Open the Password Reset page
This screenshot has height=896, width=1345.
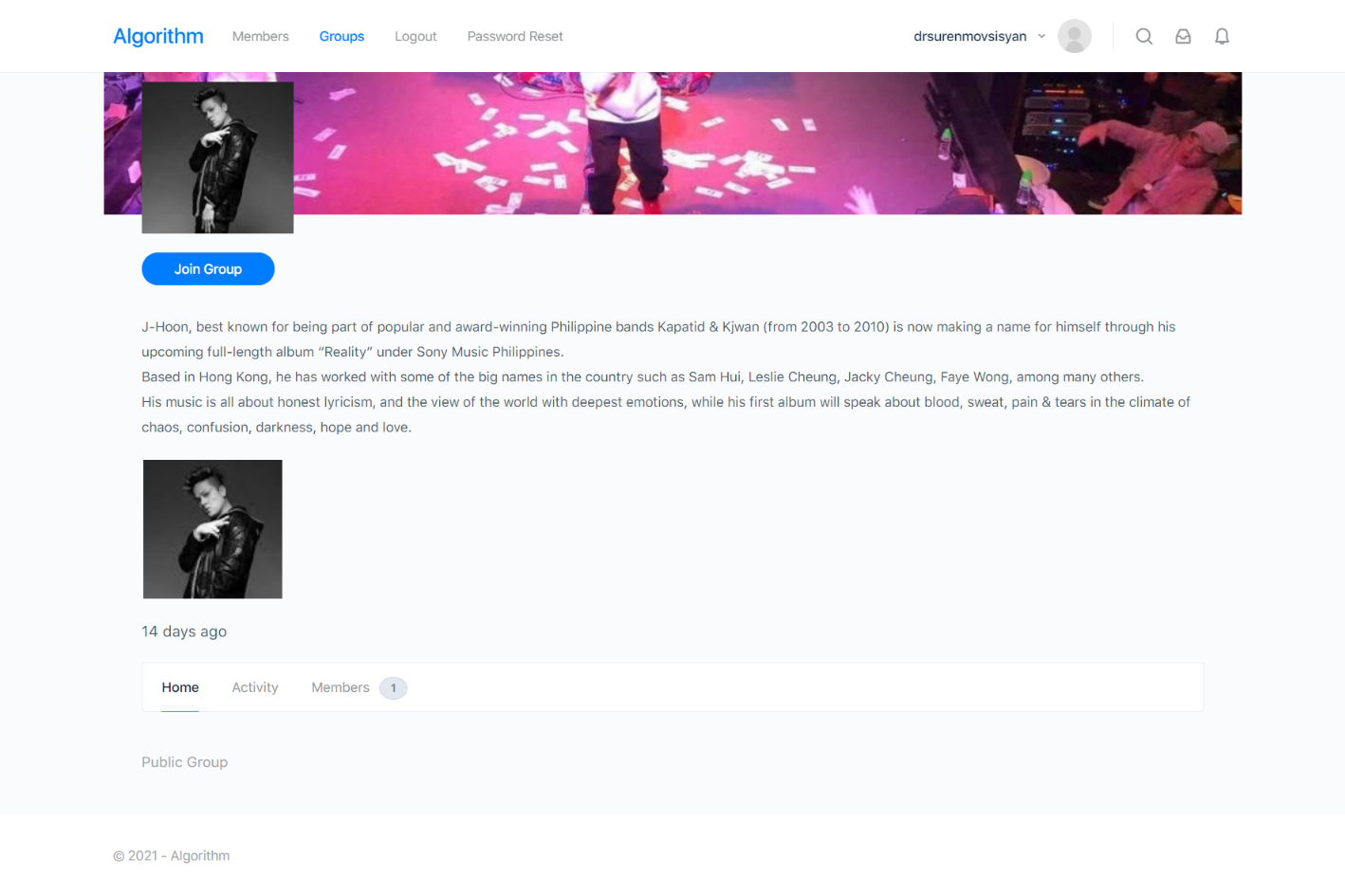[x=515, y=36]
